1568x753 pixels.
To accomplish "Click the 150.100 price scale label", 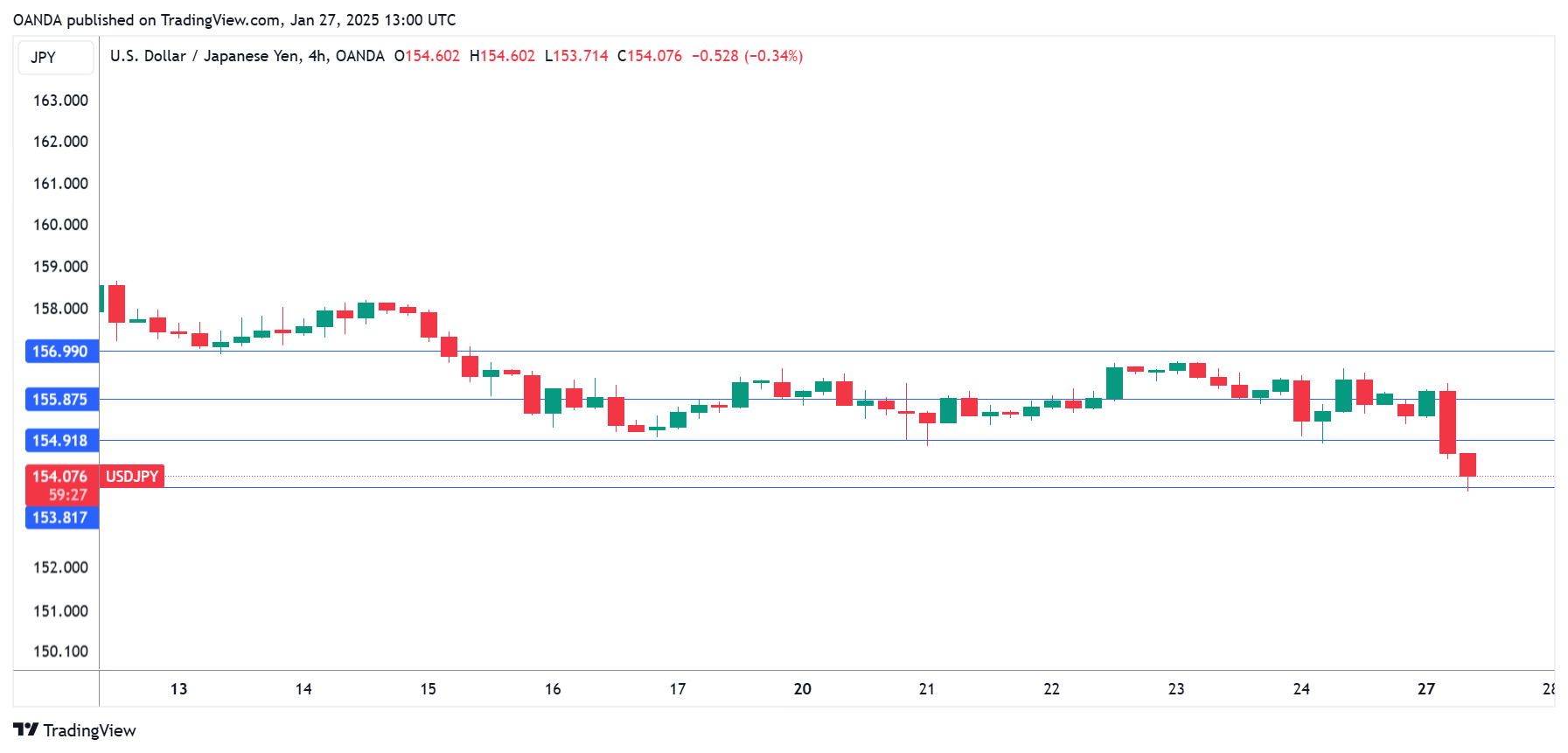I will point(60,652).
